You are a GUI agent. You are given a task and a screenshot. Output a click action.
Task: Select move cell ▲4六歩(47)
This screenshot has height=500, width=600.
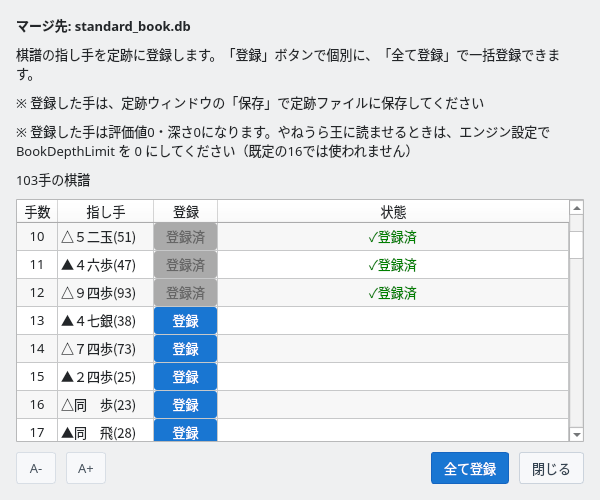(x=106, y=265)
